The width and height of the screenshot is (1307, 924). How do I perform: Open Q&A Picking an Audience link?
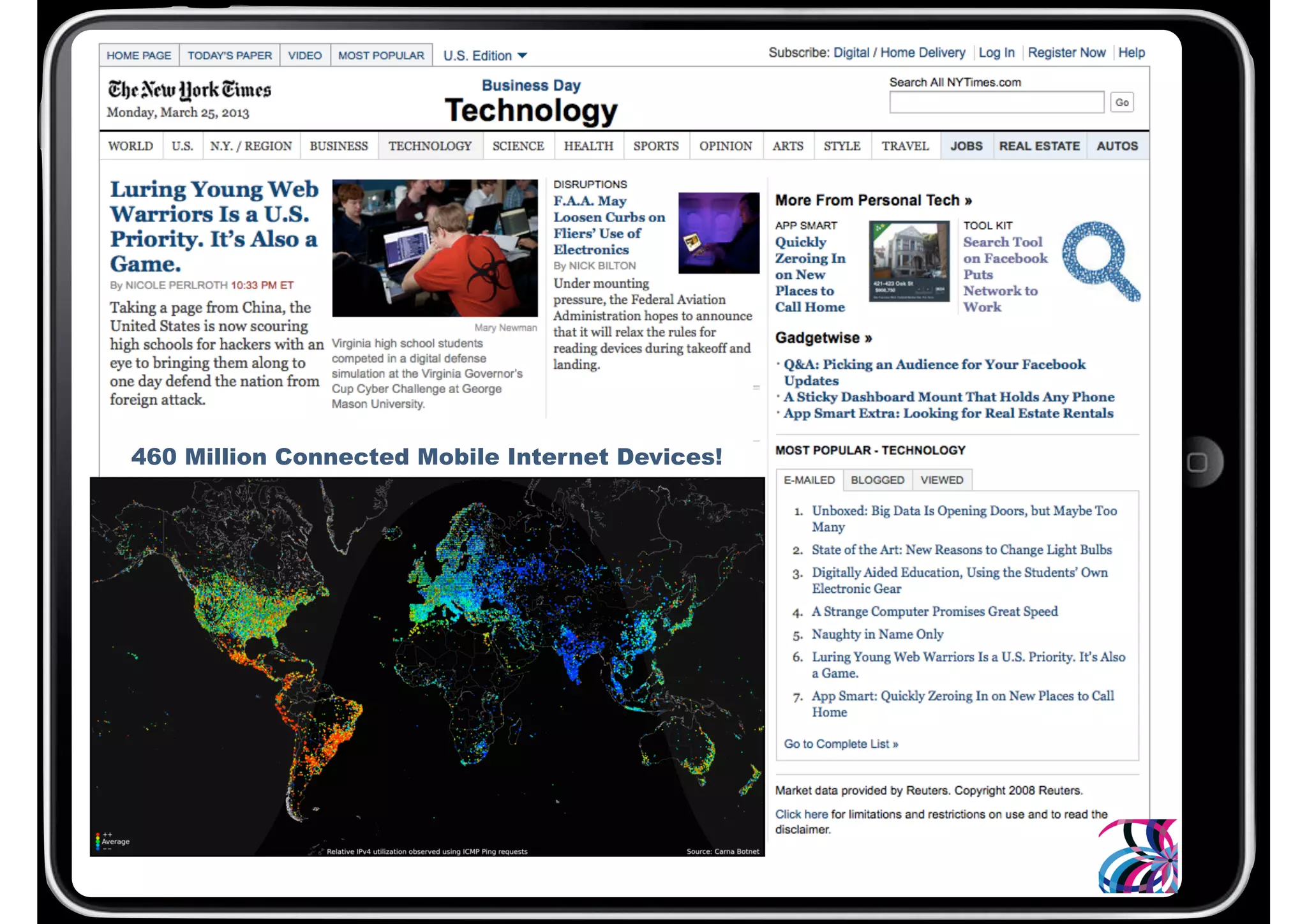pyautogui.click(x=934, y=373)
